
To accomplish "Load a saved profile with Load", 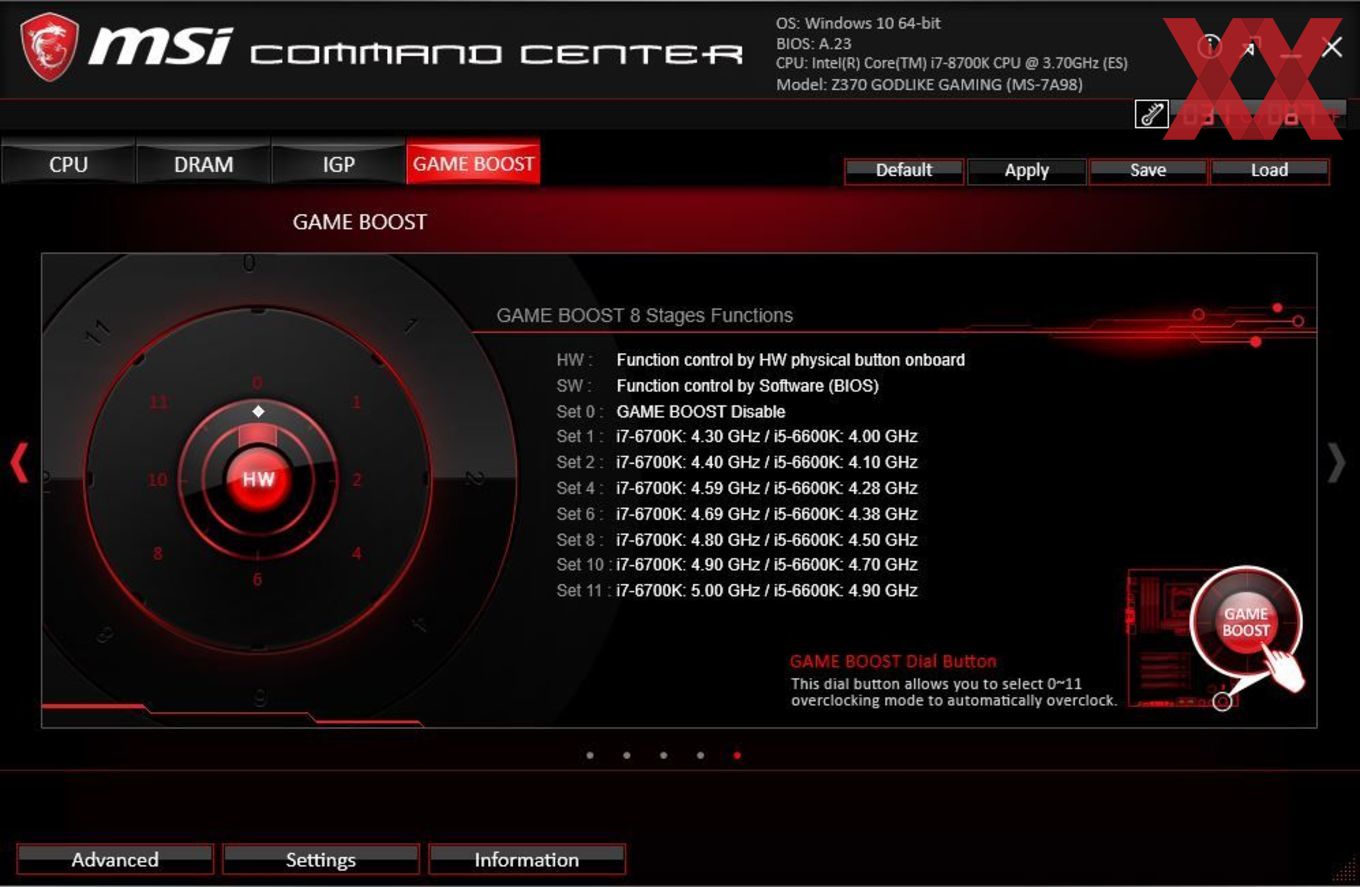I will click(x=1269, y=170).
